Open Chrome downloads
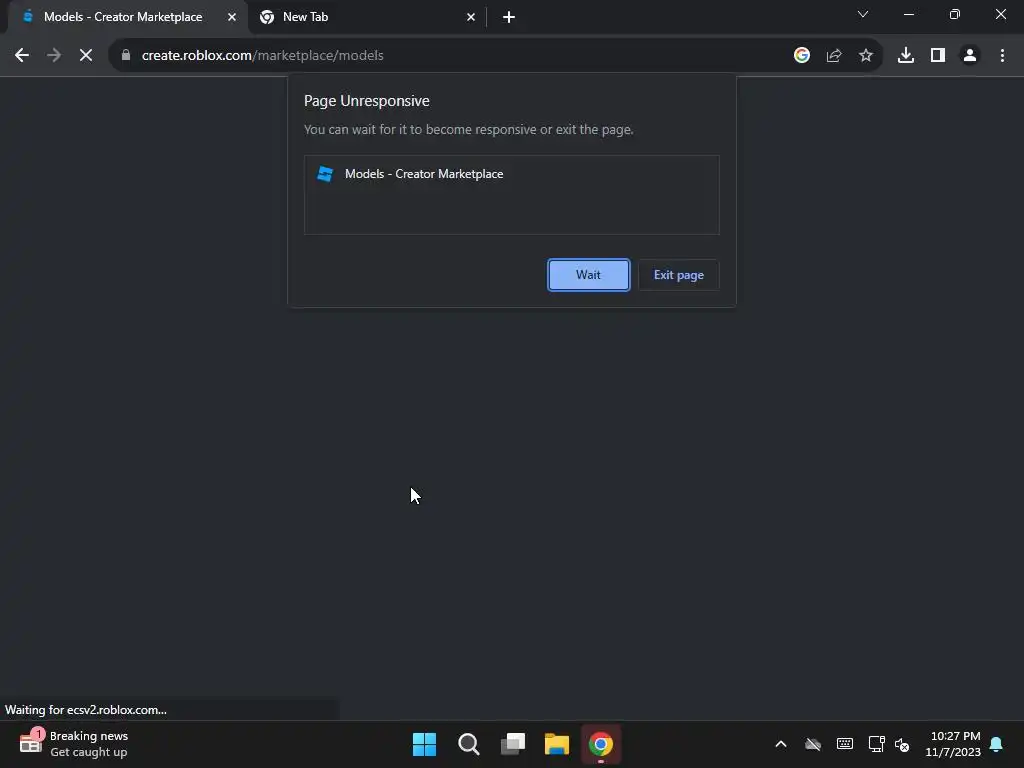 click(x=906, y=56)
